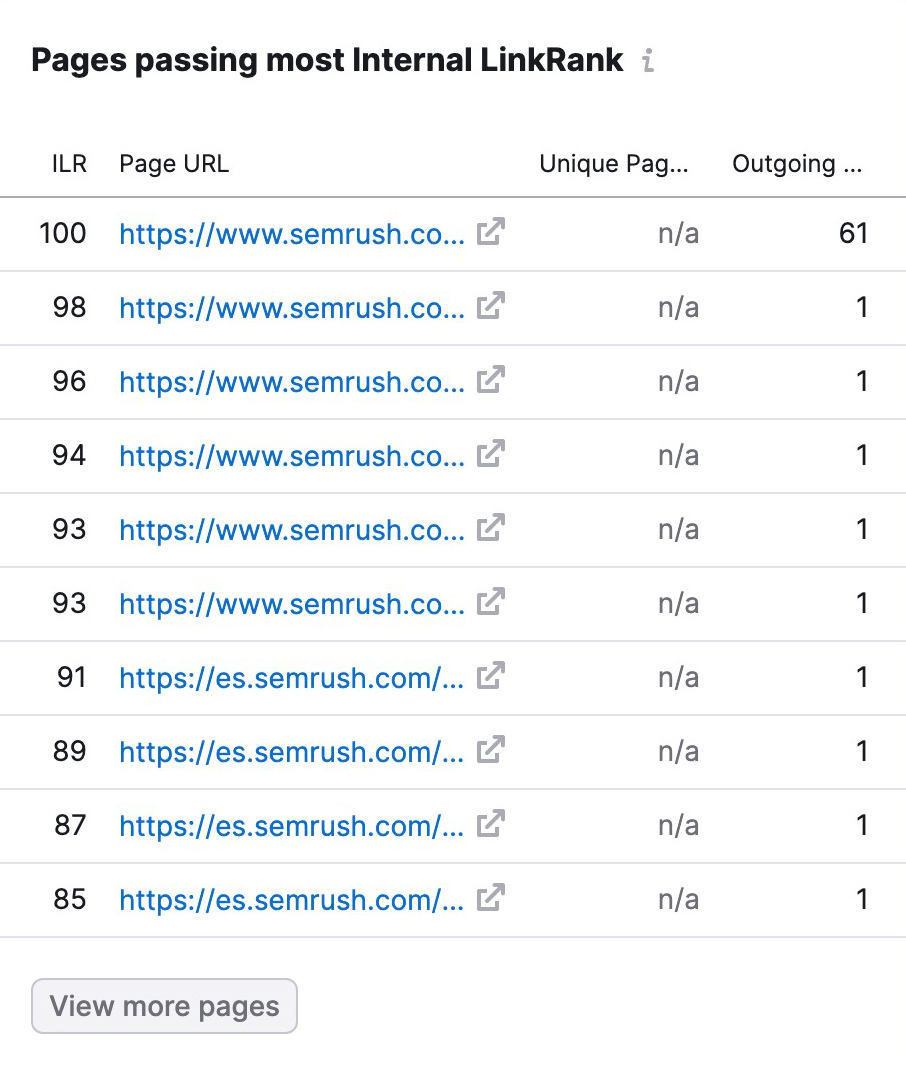Open external link icon for ILR 89 row
Viewport: 906px width, 1065px height.
[x=490, y=750]
